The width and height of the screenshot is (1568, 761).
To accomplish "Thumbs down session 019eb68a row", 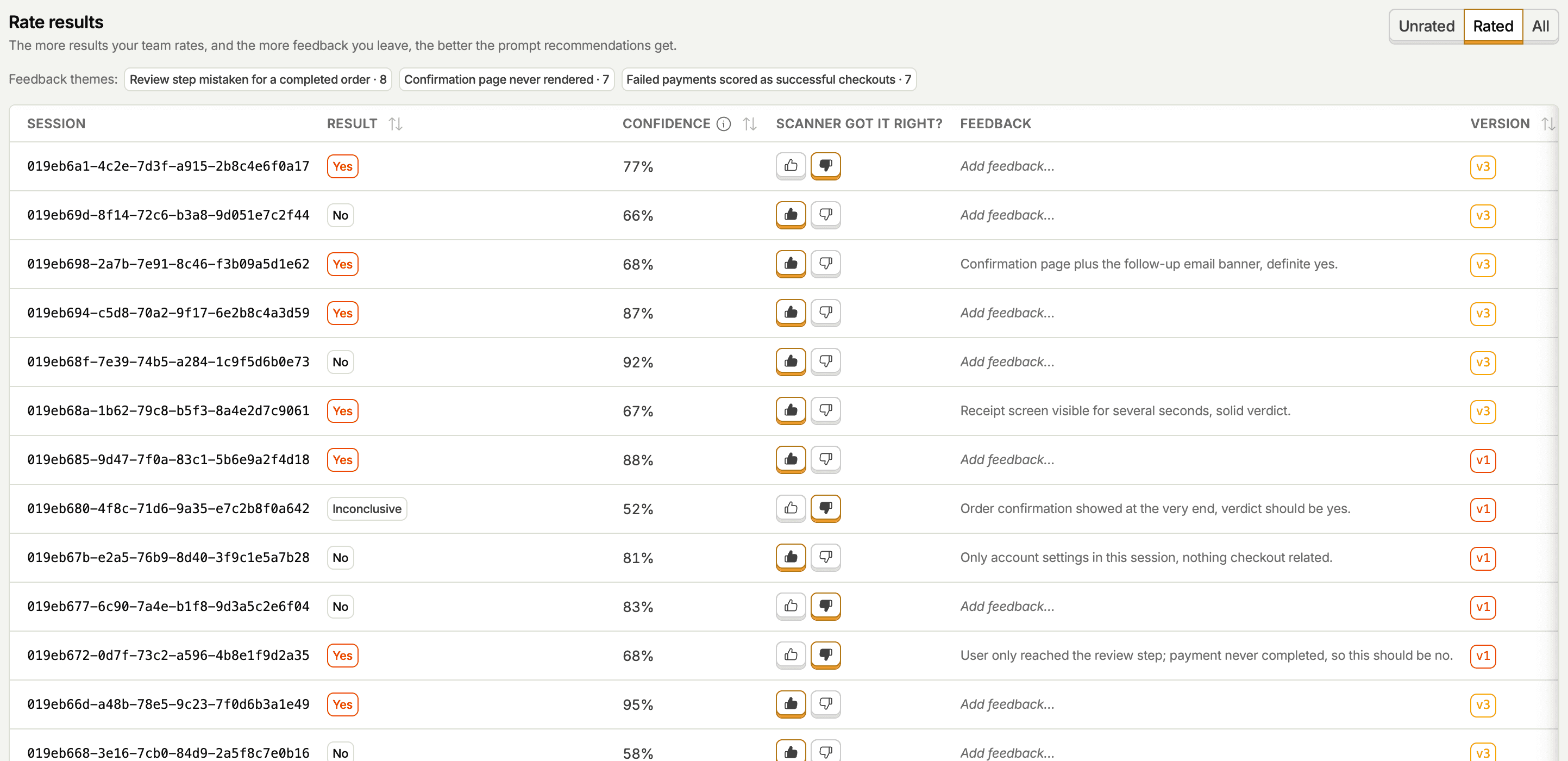I will point(825,410).
